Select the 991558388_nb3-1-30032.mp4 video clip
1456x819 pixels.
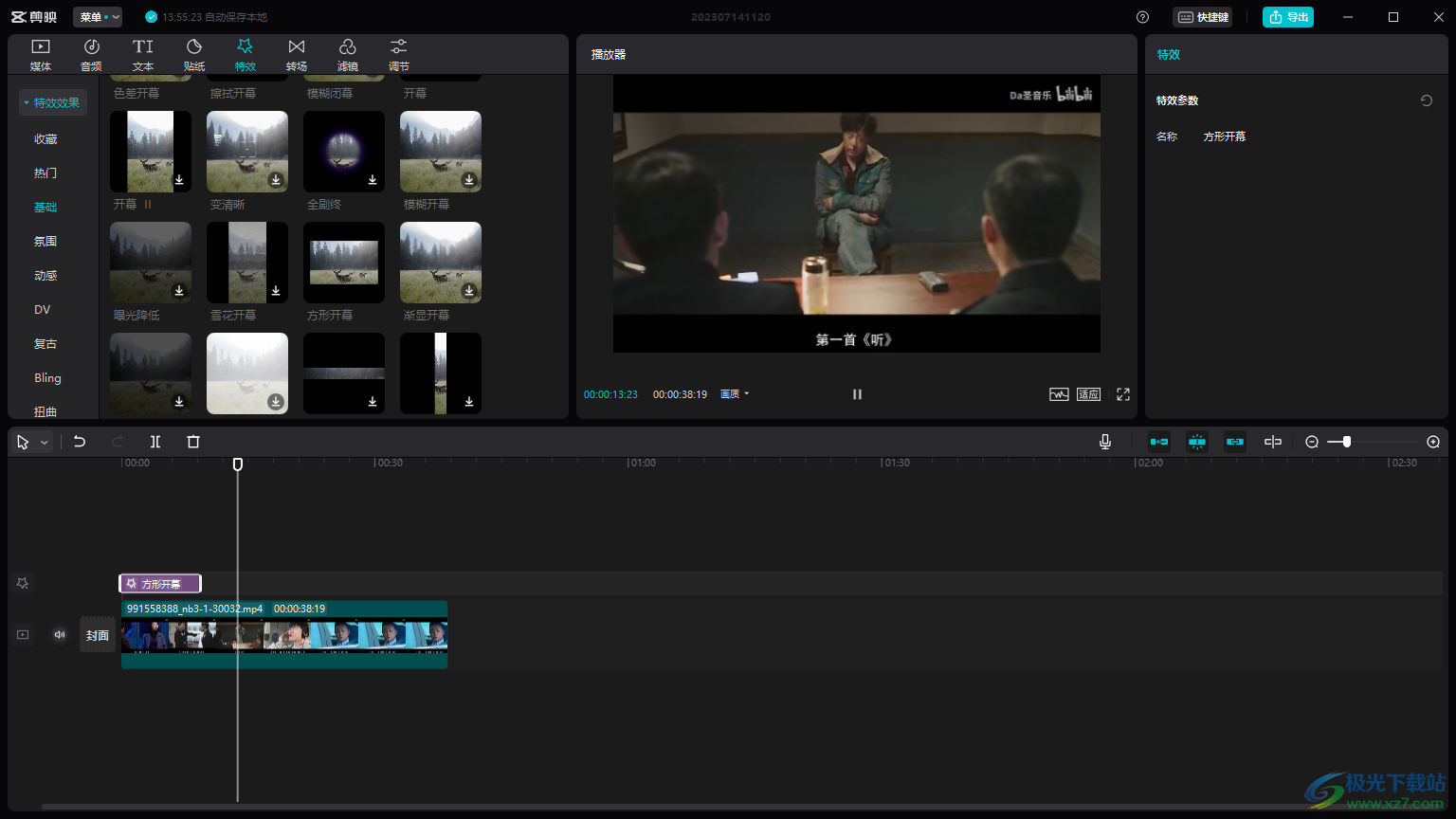(284, 634)
